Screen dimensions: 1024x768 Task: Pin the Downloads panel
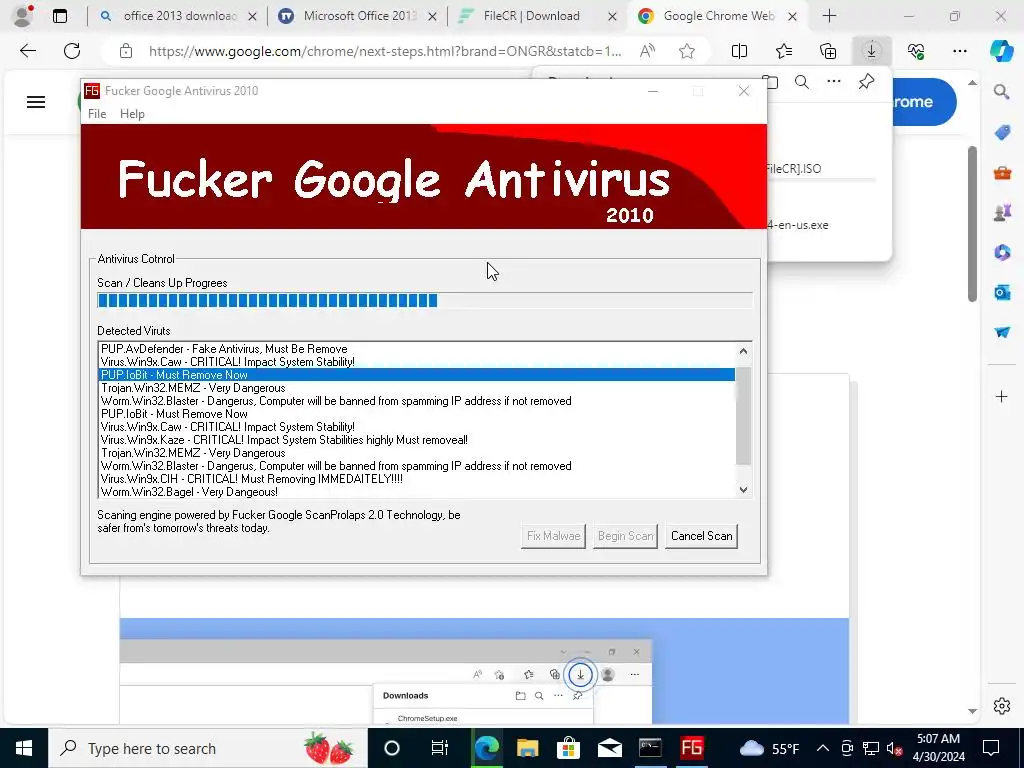(866, 82)
